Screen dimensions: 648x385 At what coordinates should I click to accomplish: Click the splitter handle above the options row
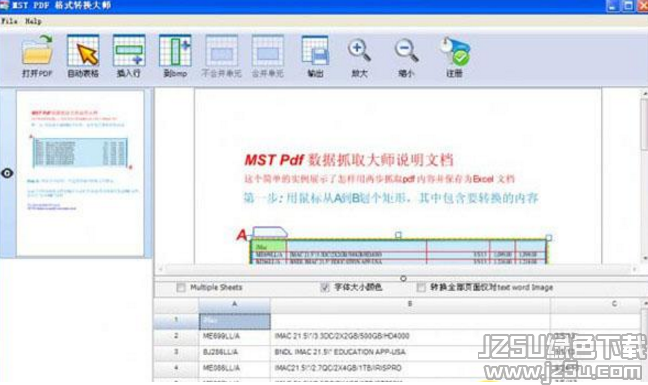click(x=403, y=279)
